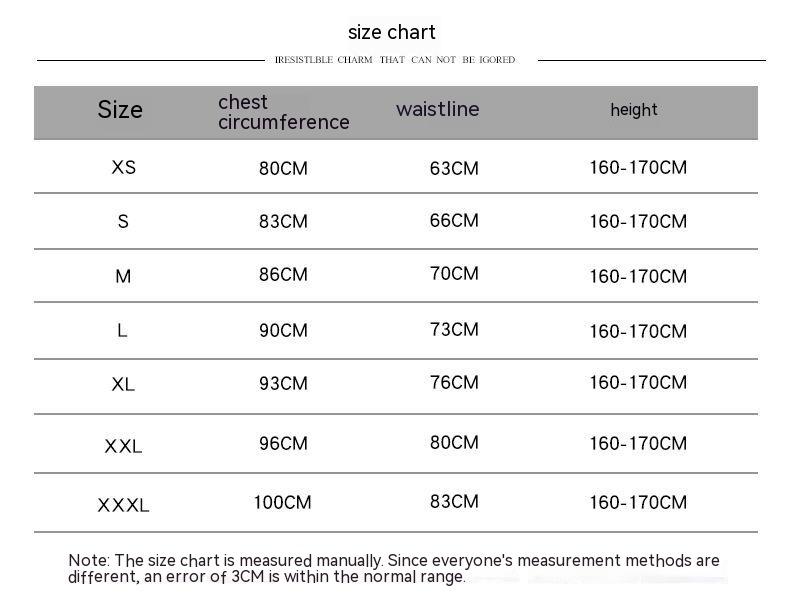Select the XXXL size row label
Screen dimensions: 790x610
pos(123,505)
